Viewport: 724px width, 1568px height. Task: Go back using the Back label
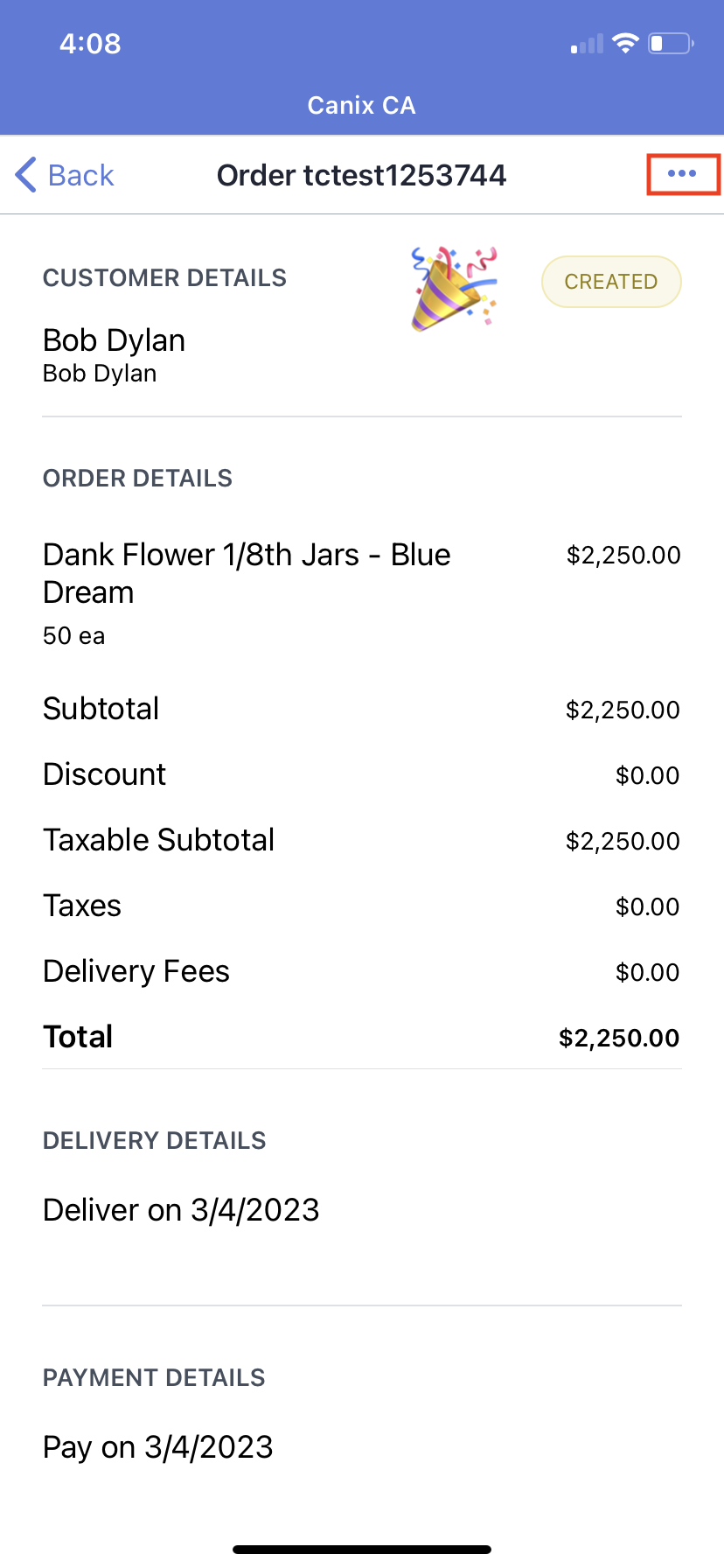coord(80,175)
